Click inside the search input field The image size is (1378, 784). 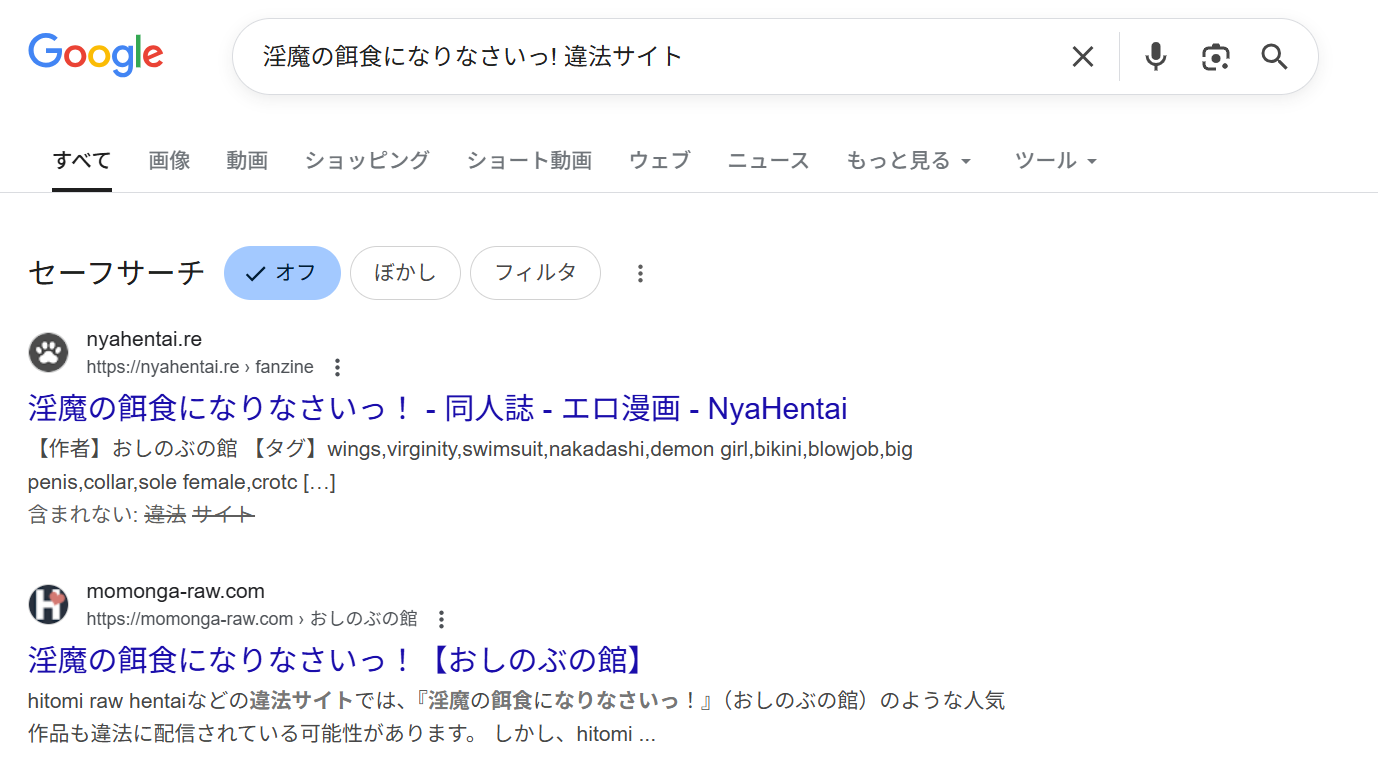(x=650, y=57)
